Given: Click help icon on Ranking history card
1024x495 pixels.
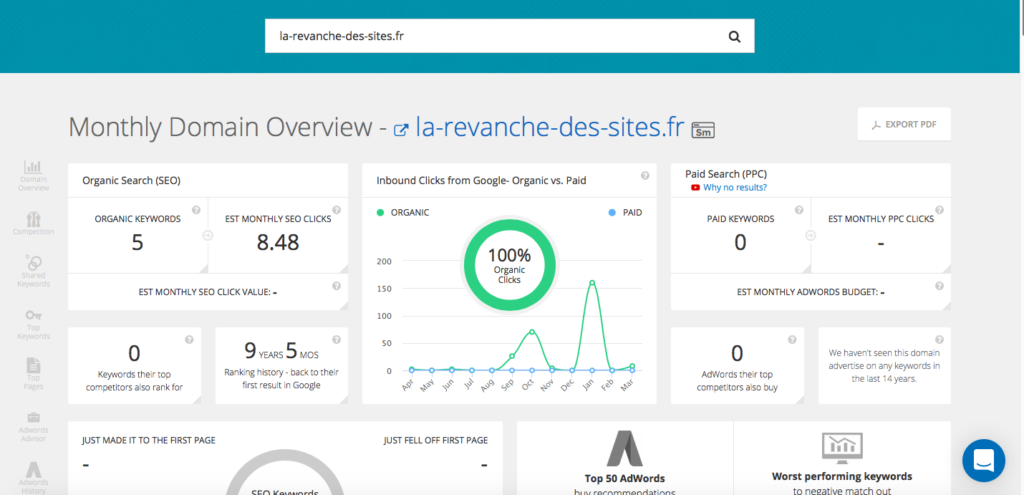Looking at the screenshot, I should [x=336, y=340].
